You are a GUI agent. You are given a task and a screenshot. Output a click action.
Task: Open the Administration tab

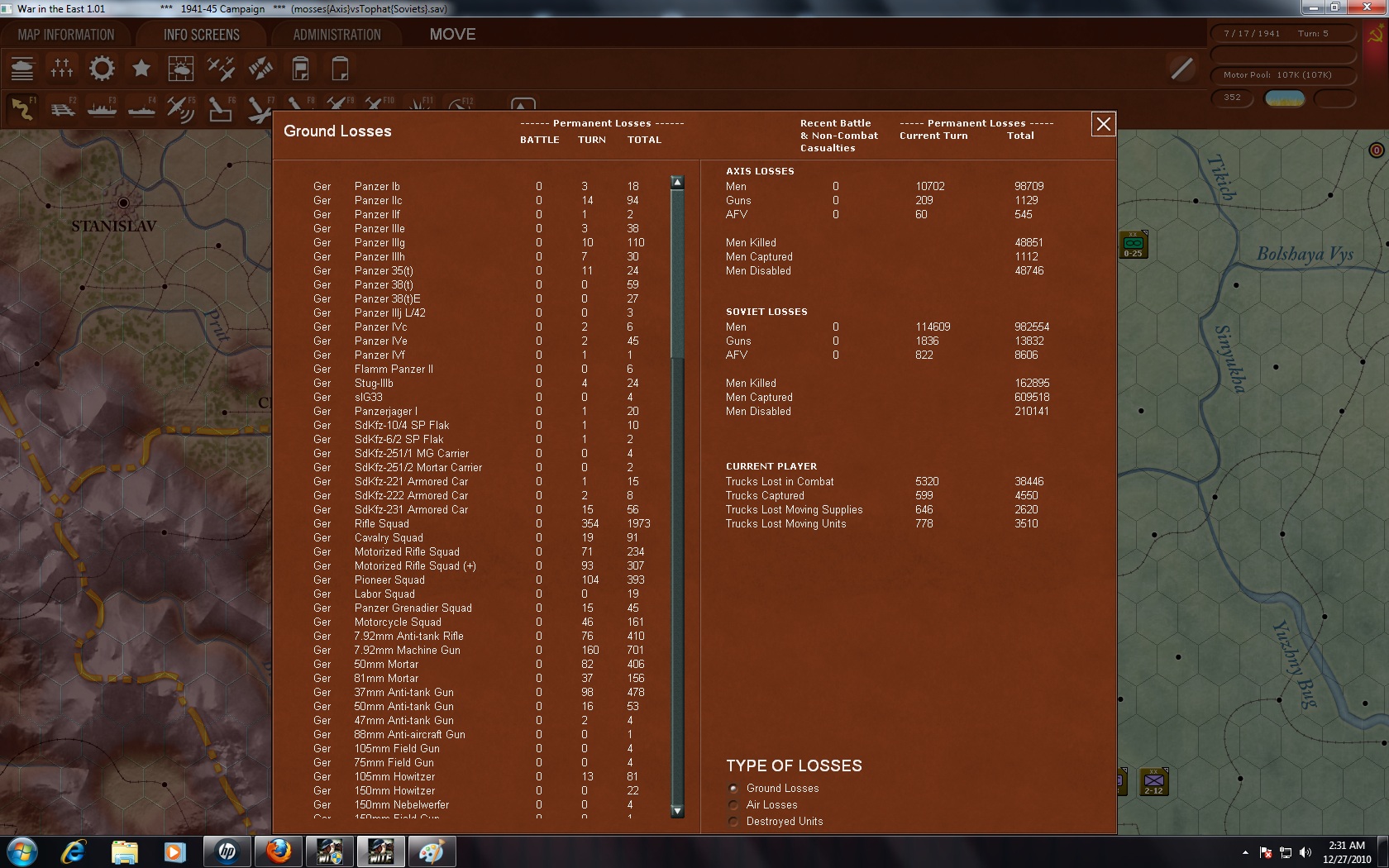337,35
